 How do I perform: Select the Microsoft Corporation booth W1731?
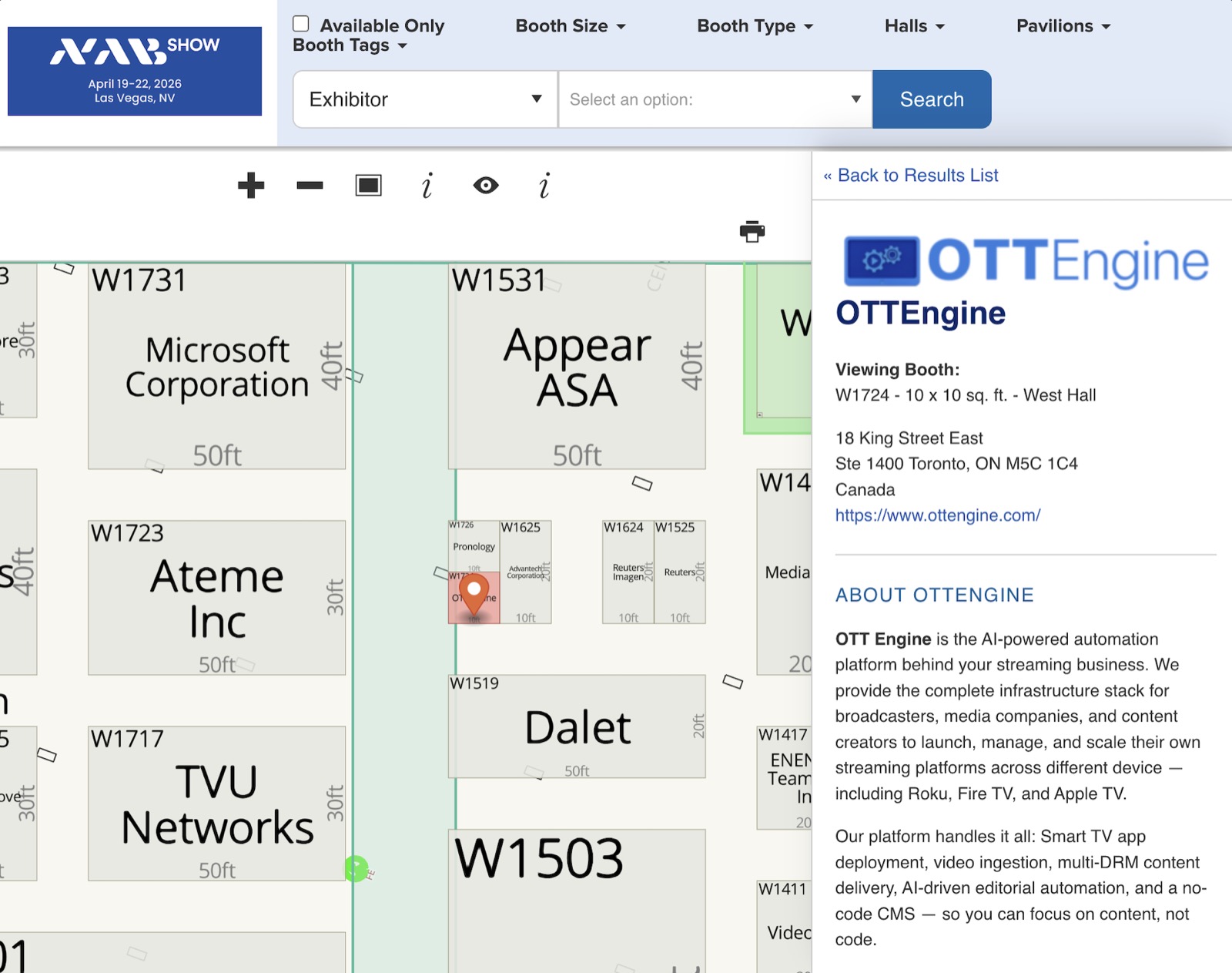[x=217, y=367]
